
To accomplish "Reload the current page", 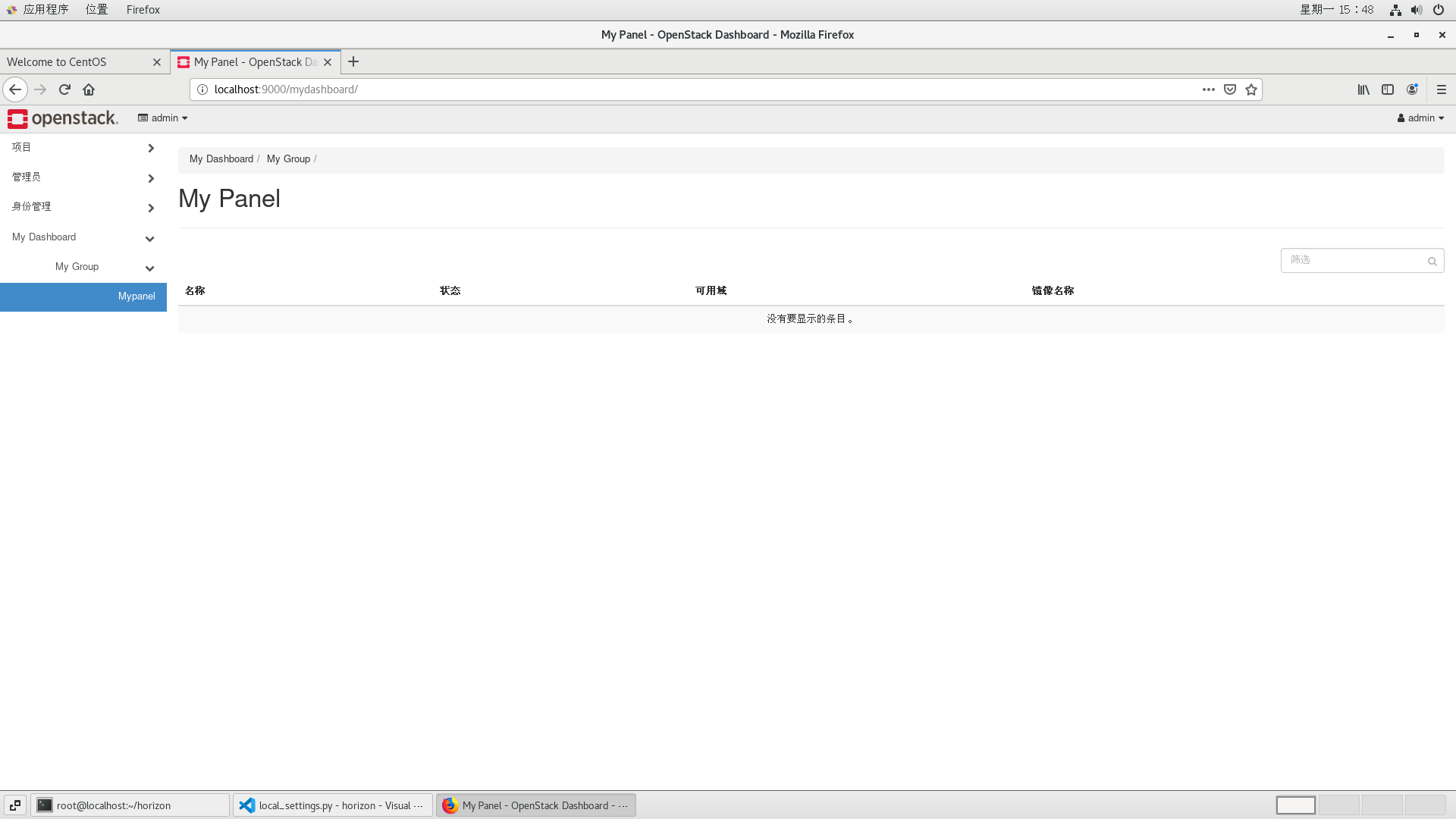I will click(64, 89).
